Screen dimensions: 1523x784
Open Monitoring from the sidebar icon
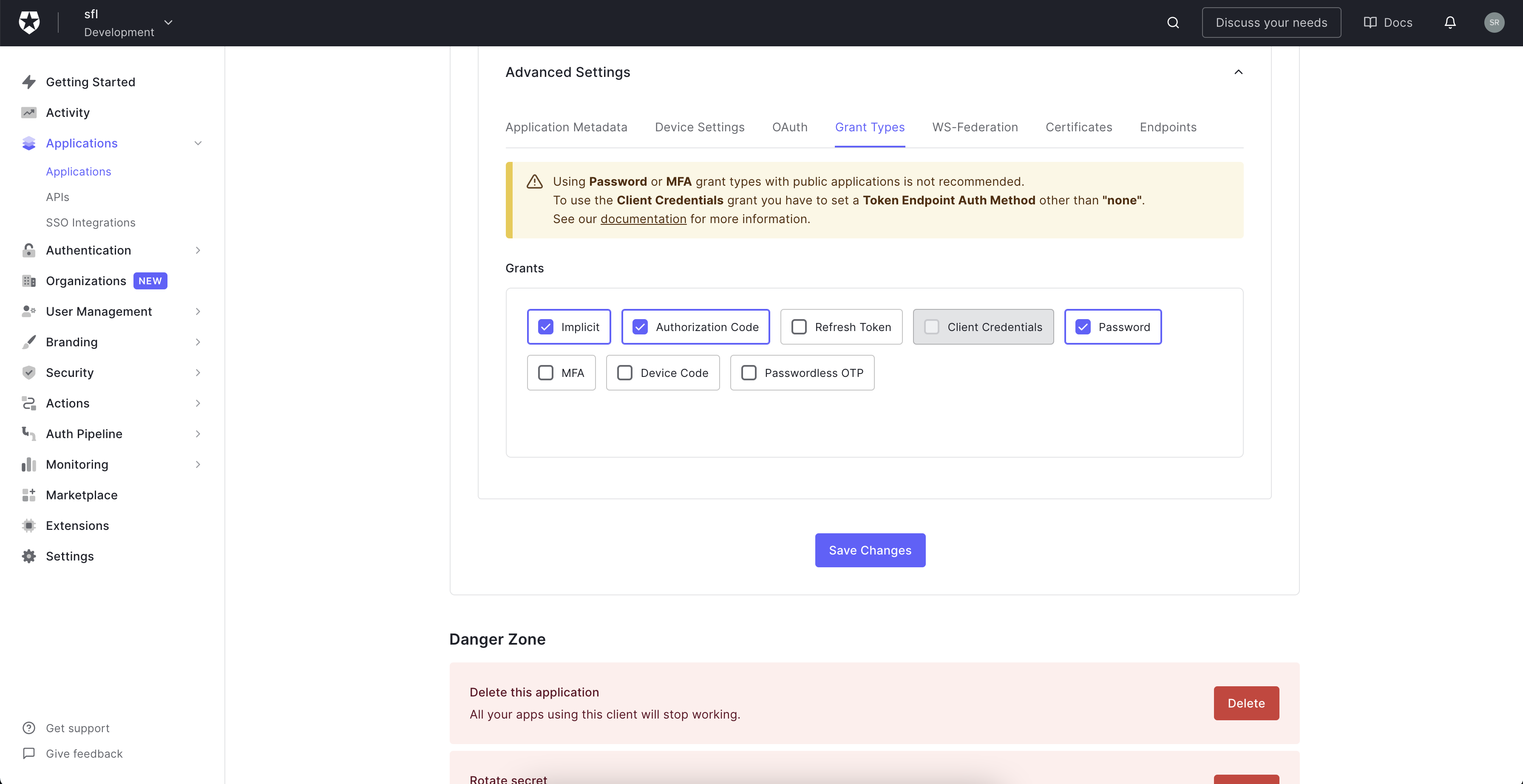29,464
